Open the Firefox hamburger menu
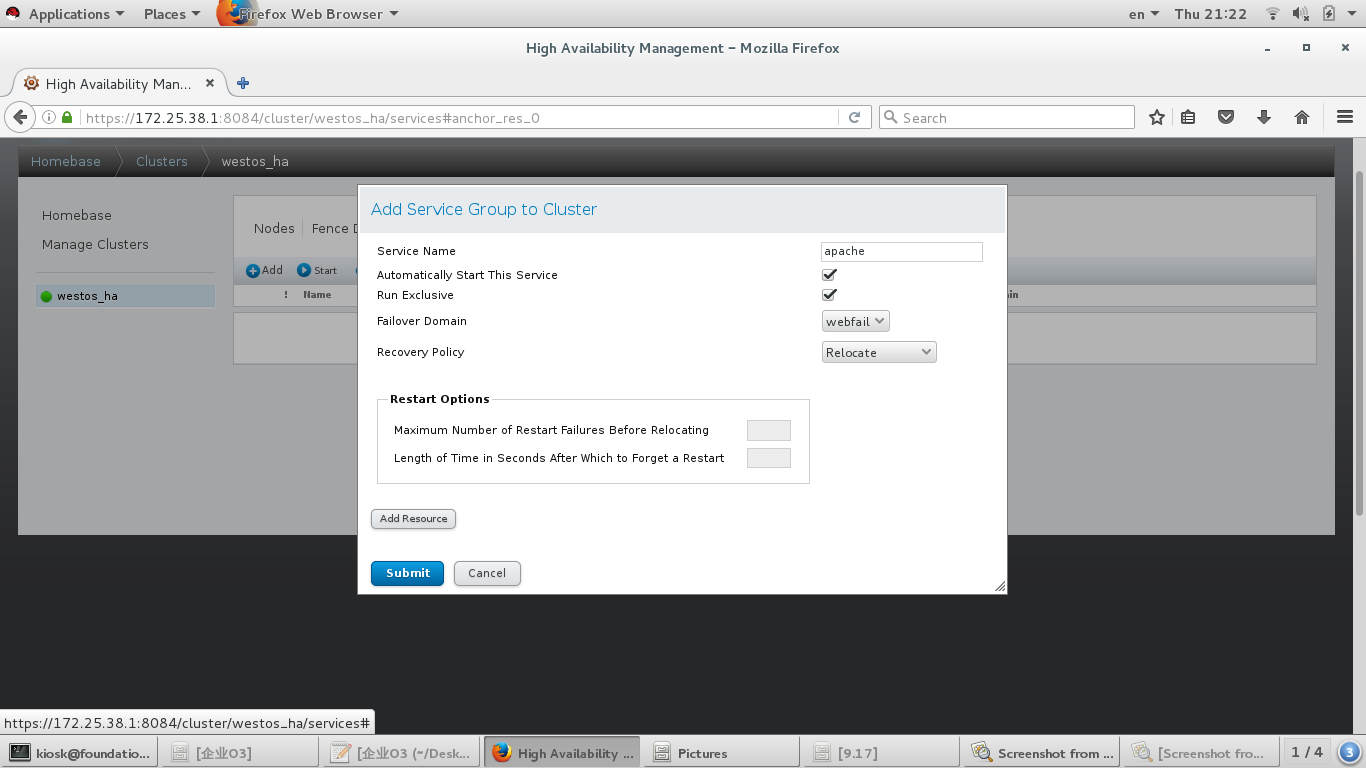The width and height of the screenshot is (1366, 768). (x=1345, y=117)
